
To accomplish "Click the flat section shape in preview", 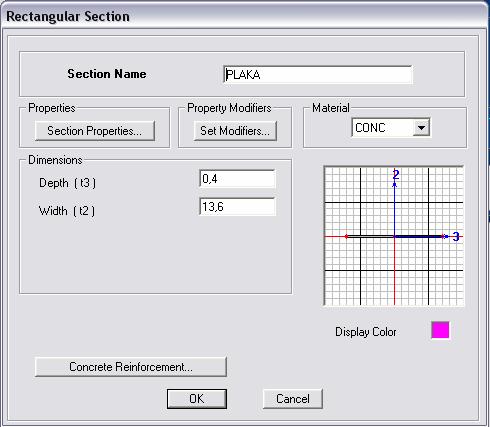I will (395, 237).
